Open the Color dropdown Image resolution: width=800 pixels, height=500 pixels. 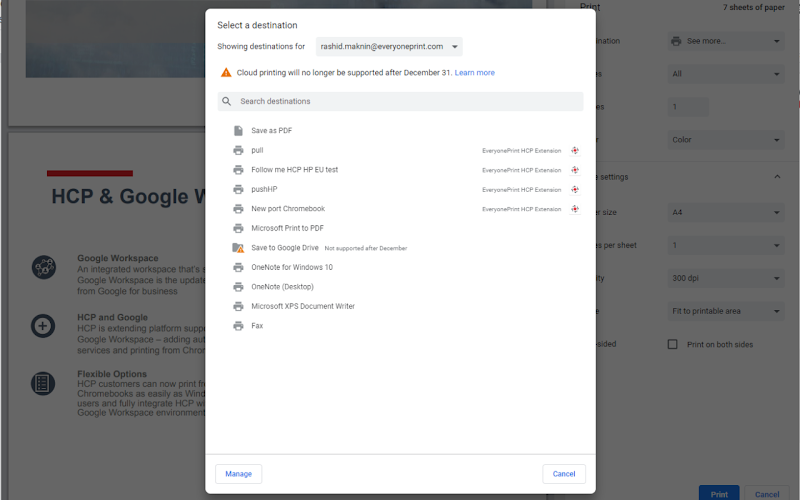pyautogui.click(x=726, y=140)
